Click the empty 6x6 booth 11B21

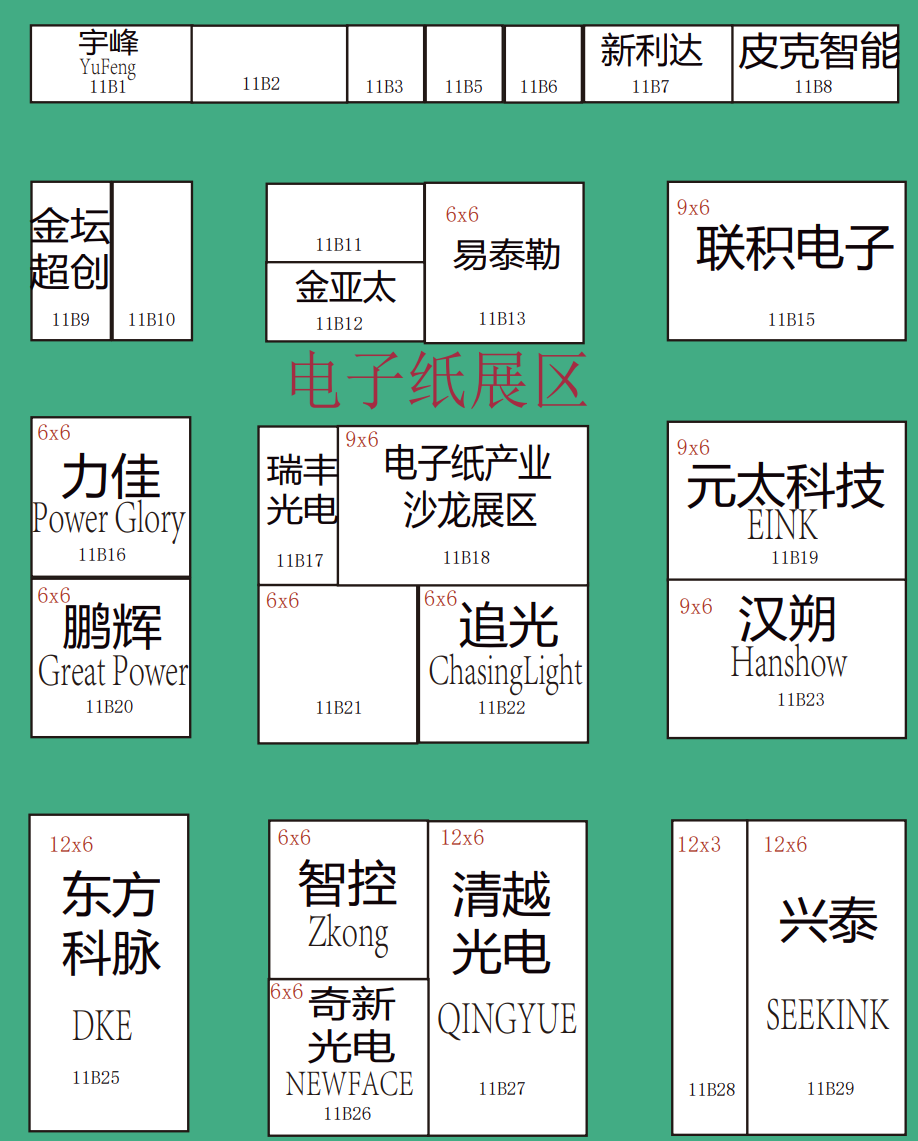[x=338, y=664]
